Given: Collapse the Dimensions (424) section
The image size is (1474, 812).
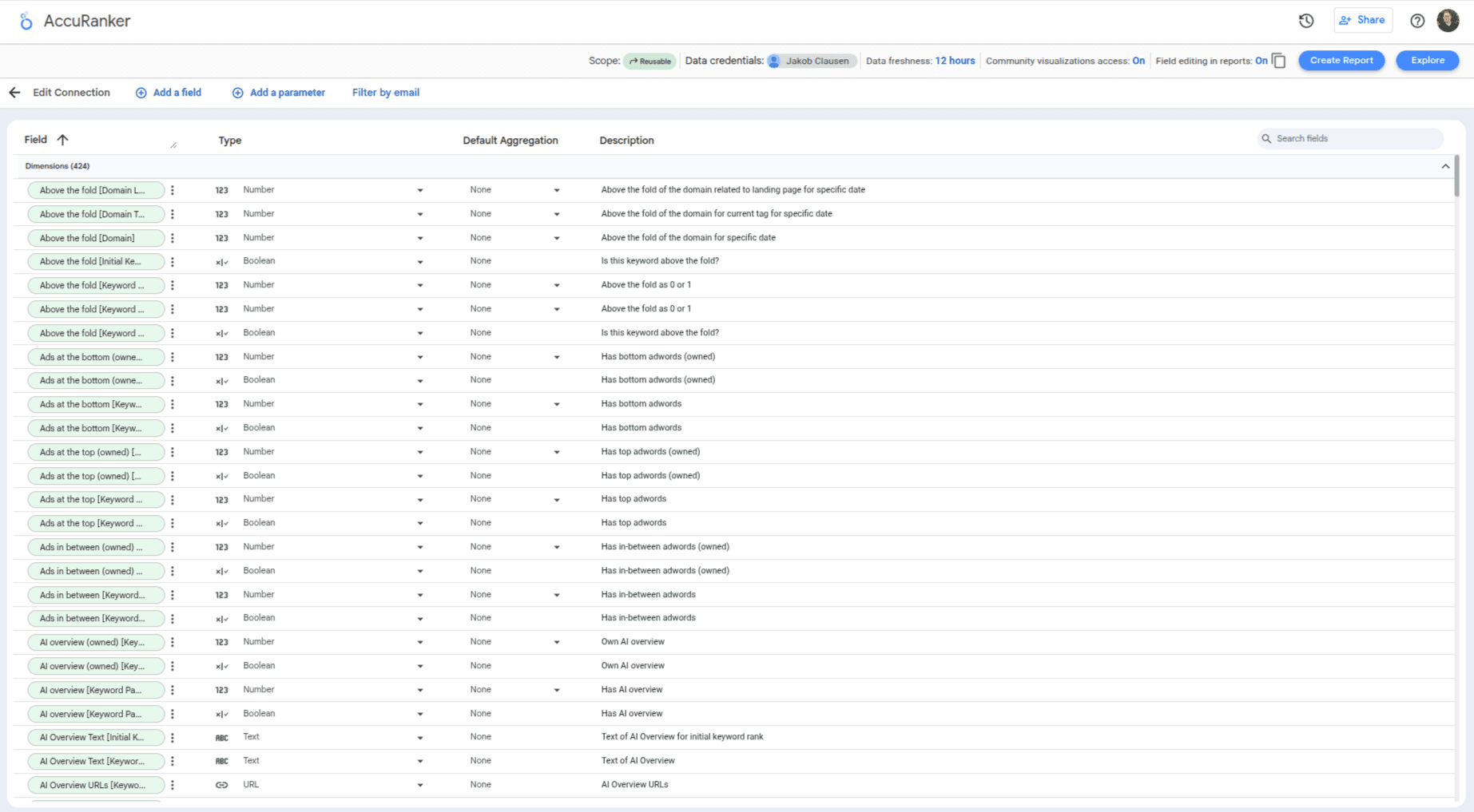Looking at the screenshot, I should pyautogui.click(x=1445, y=166).
